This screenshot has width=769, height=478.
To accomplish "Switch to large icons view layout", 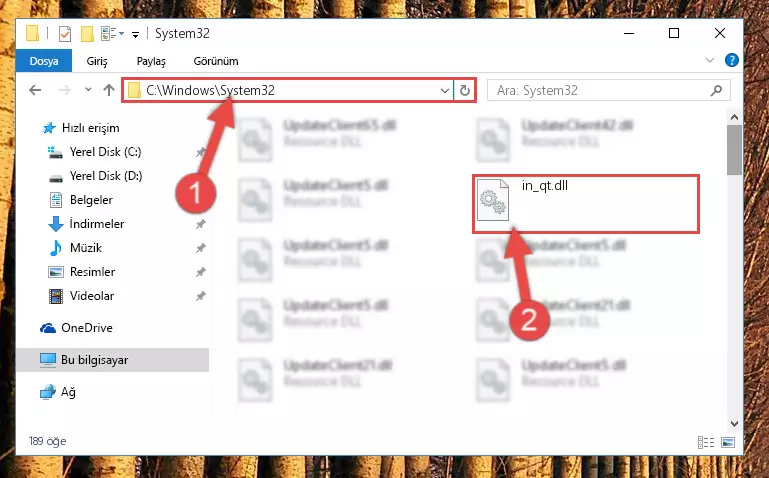I will 728,442.
